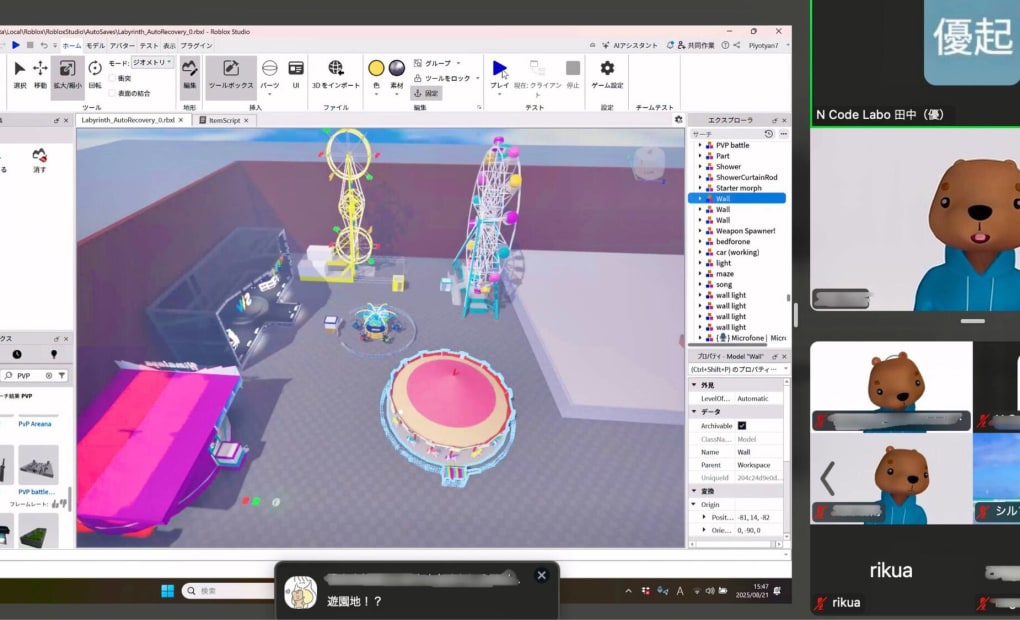The height and width of the screenshot is (620, 1020).
Task: Toggle the Join Surfaces (表面の結合) checkbox
Action: [x=111, y=93]
